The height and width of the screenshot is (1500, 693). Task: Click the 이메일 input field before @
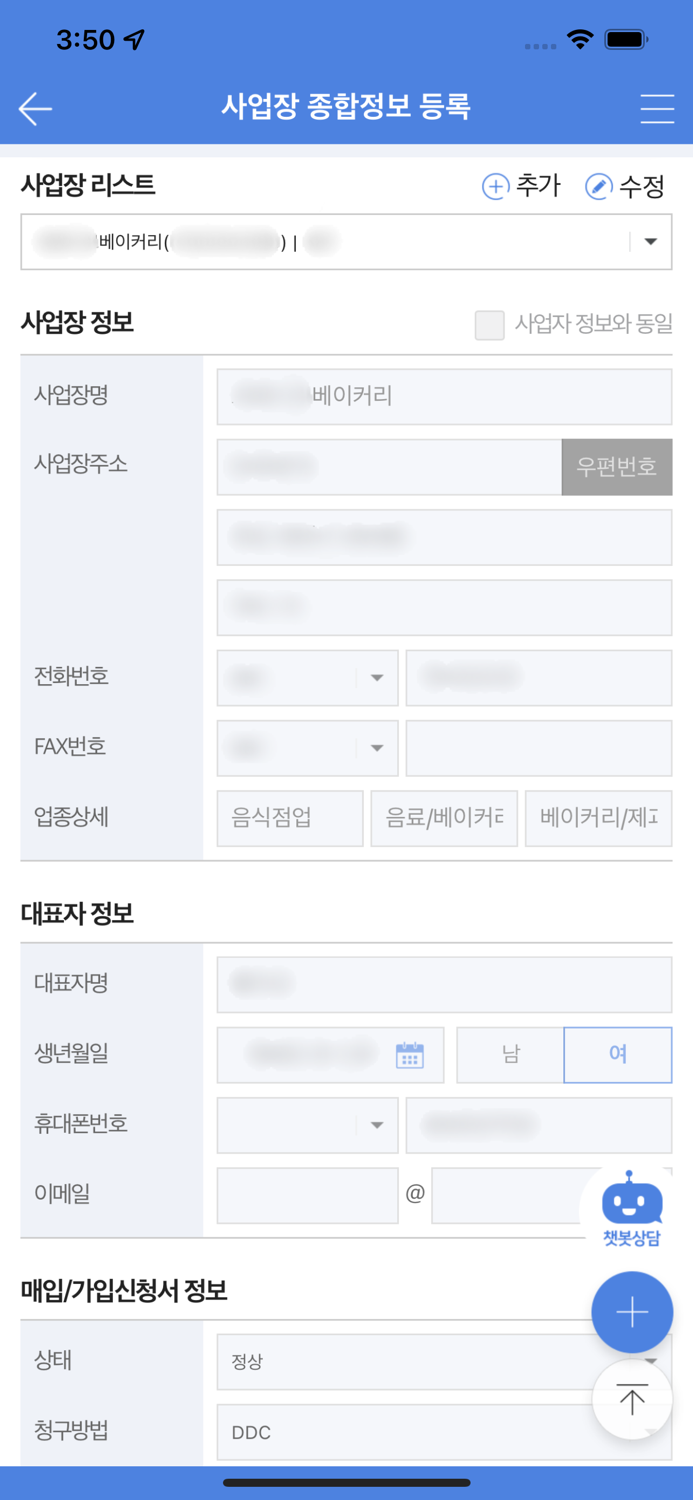(307, 1196)
